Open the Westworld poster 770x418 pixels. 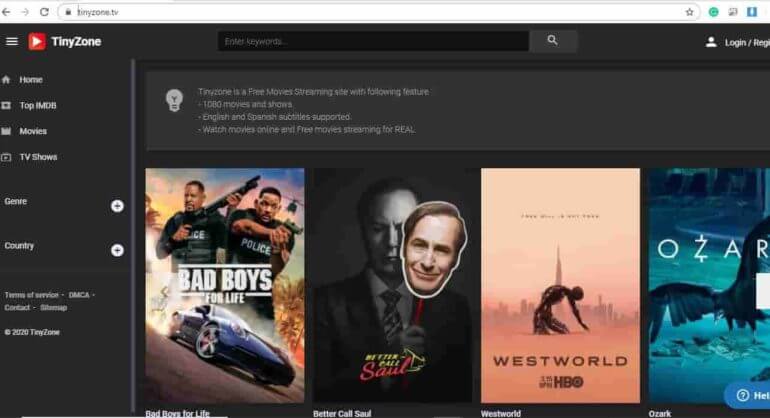[560, 286]
